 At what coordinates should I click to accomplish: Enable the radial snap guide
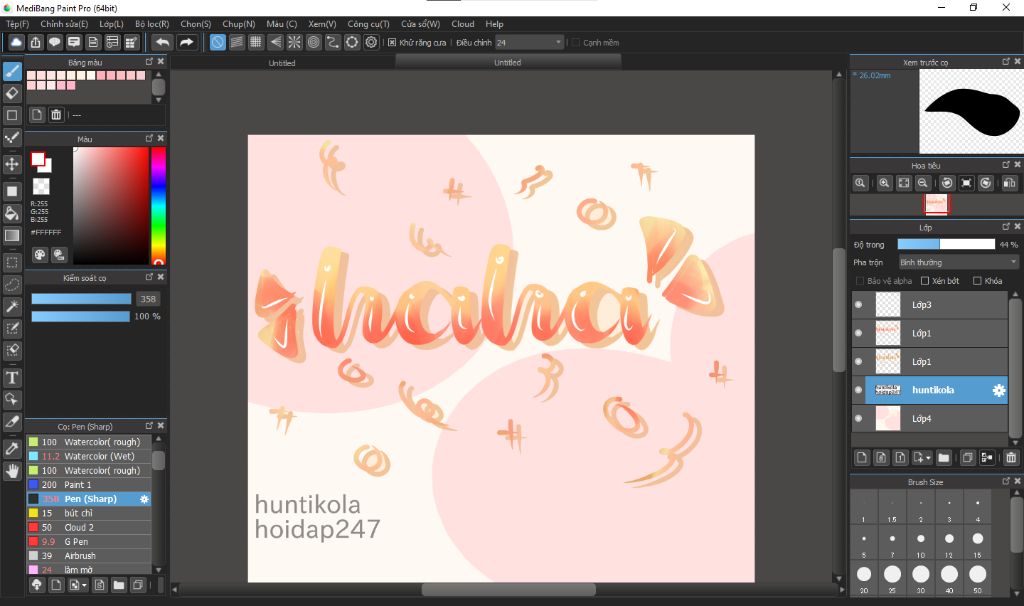point(295,42)
